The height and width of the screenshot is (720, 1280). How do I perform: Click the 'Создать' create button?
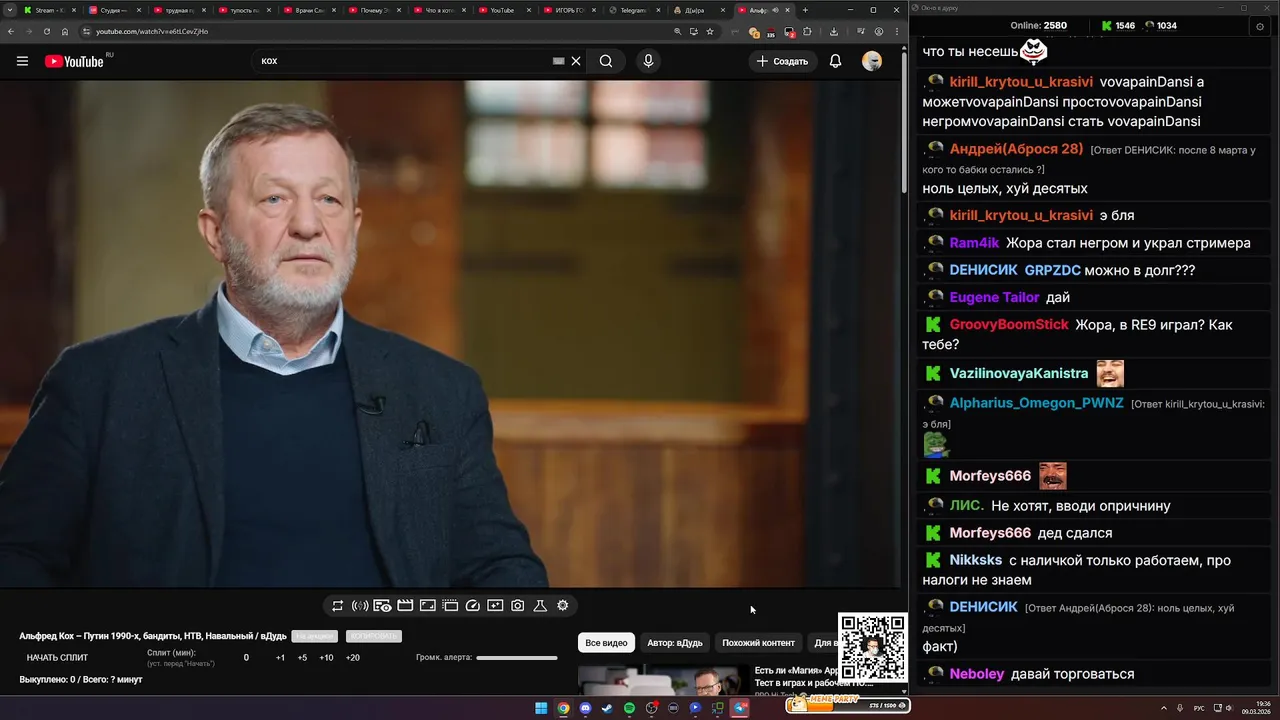782,61
